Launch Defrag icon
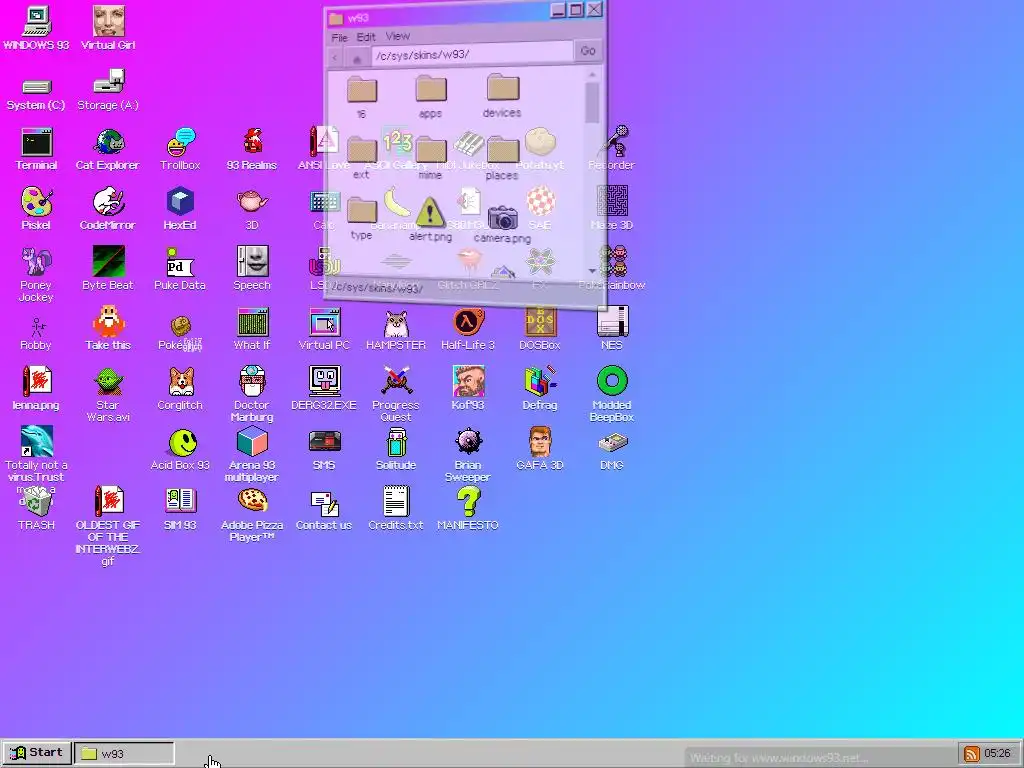This screenshot has width=1024, height=768. coord(540,389)
